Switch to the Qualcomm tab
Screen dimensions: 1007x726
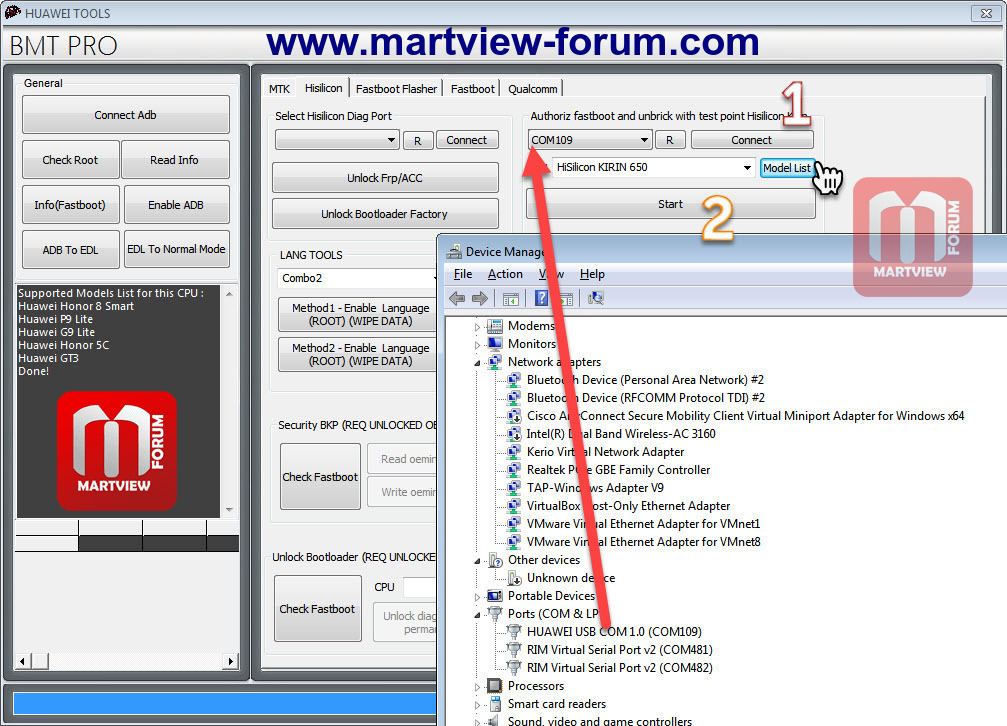532,89
